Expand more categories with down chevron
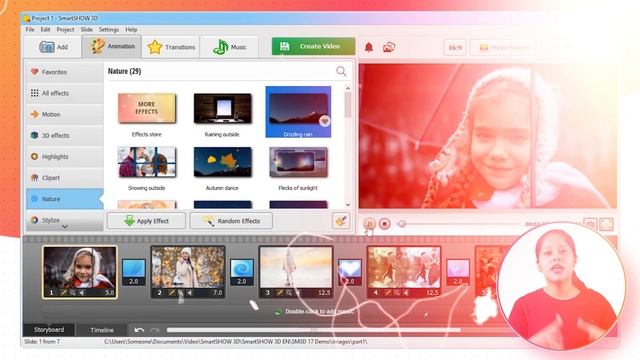This screenshot has height=360, width=640. pos(64,227)
